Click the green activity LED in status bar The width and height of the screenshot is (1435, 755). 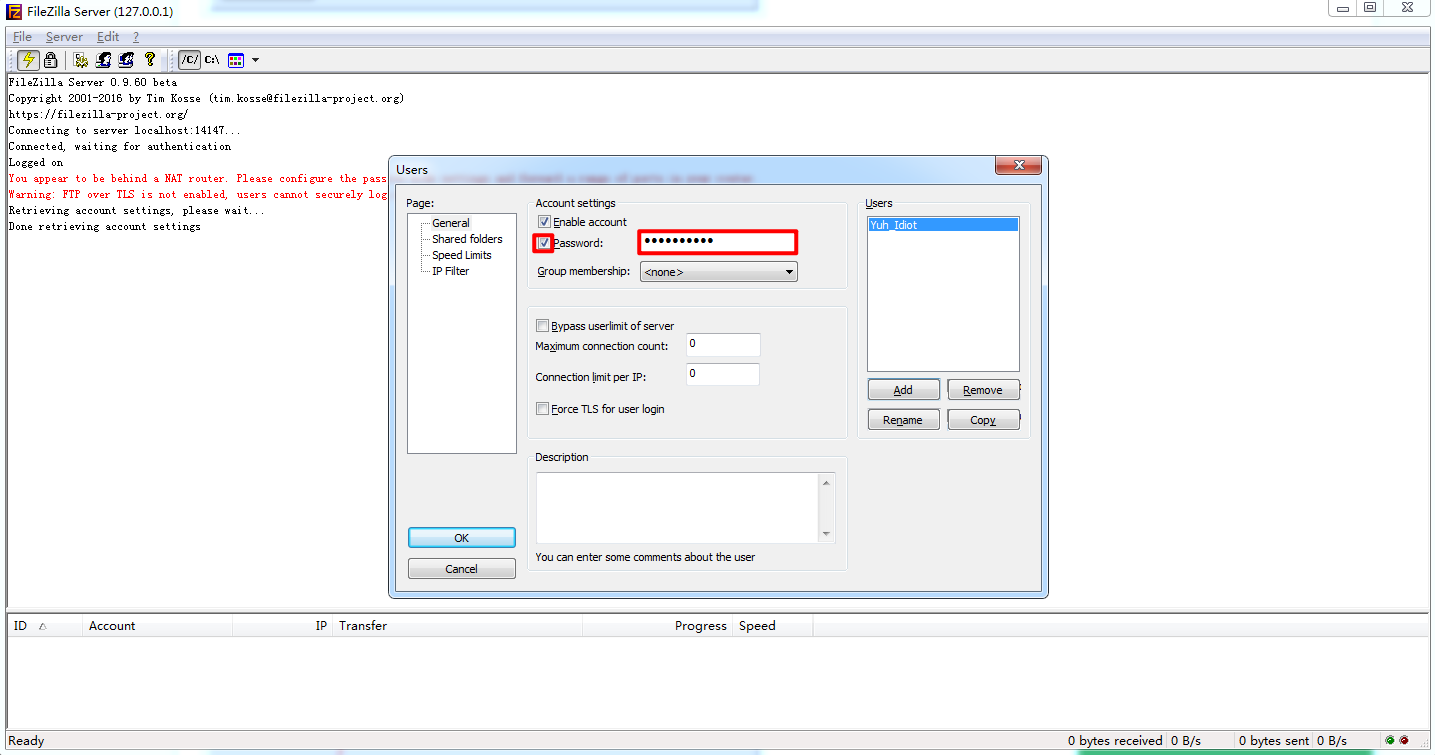(1390, 741)
